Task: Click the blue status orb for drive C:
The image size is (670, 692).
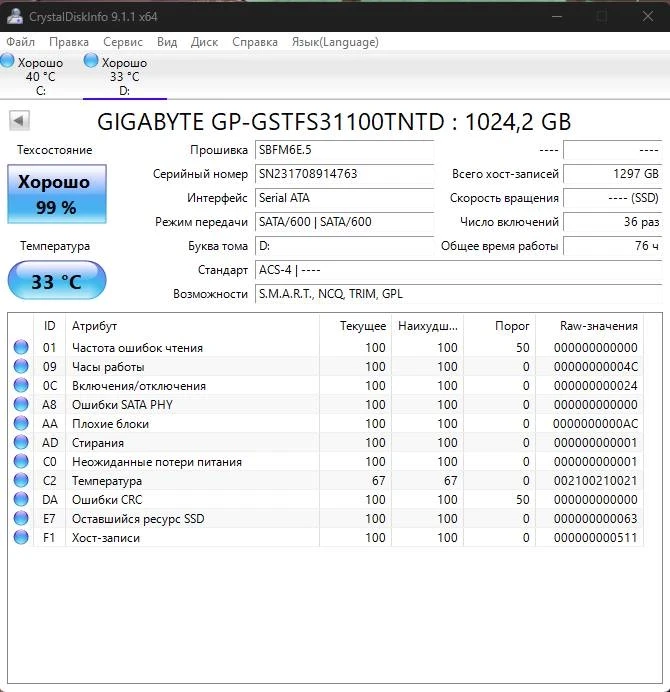Action: pyautogui.click(x=7, y=60)
